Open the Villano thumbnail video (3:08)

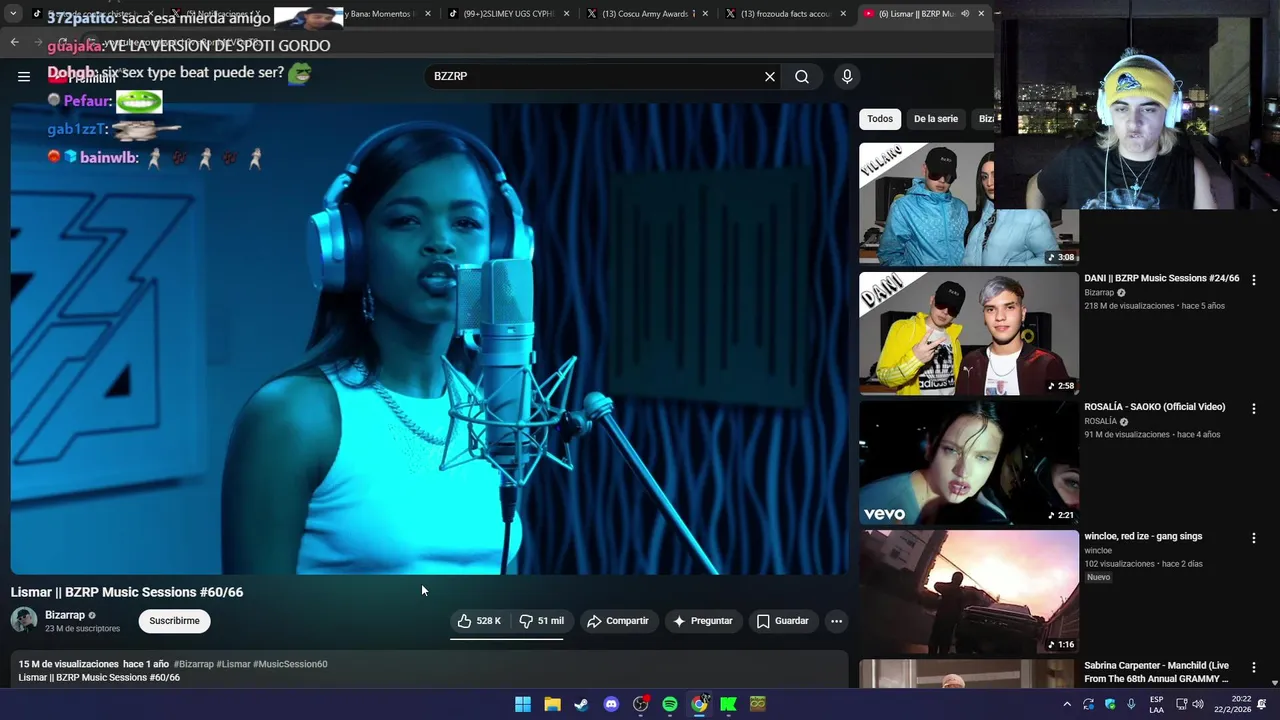point(926,204)
